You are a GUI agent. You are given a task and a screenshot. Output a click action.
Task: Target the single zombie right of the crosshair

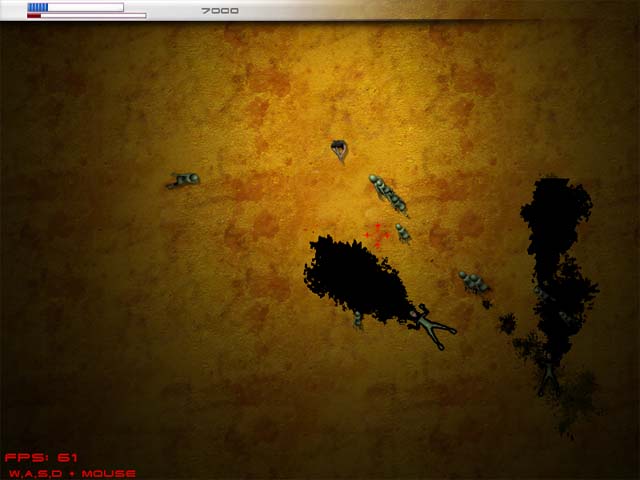[x=403, y=233]
